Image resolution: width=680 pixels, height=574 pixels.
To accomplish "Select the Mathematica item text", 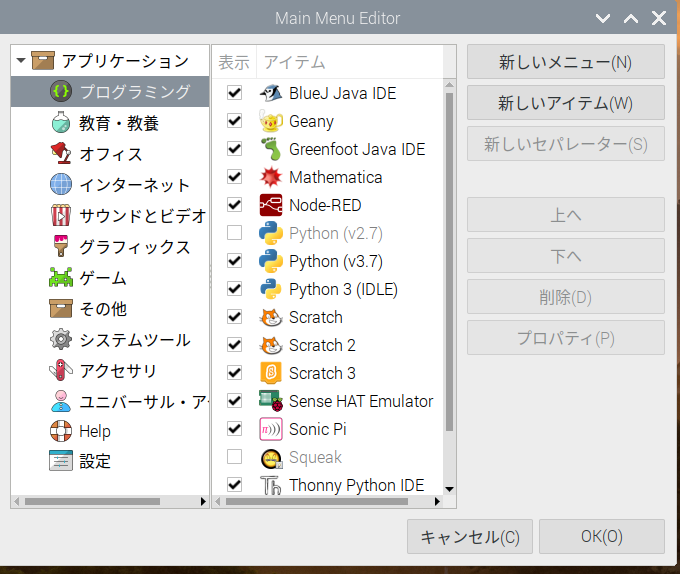I will pos(336,177).
